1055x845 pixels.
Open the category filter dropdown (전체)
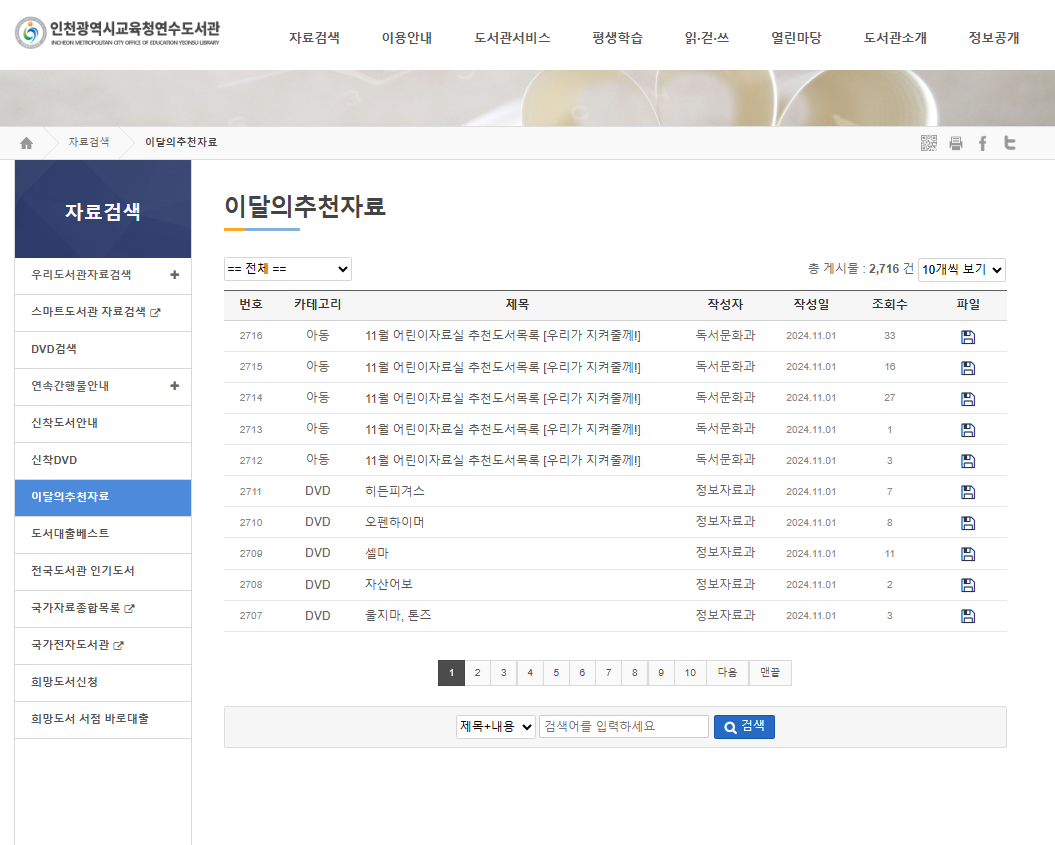click(288, 269)
